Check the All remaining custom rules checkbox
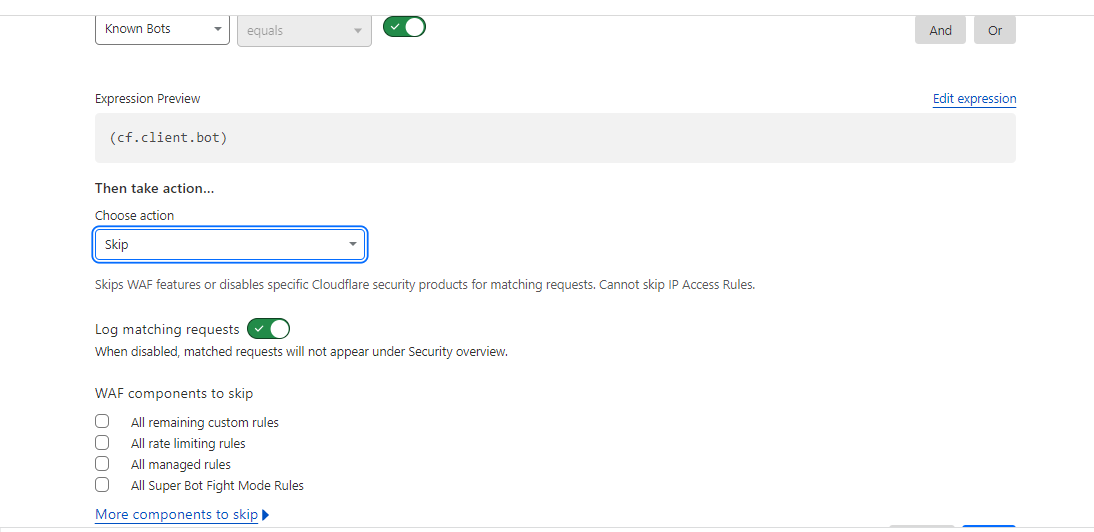 tap(103, 421)
